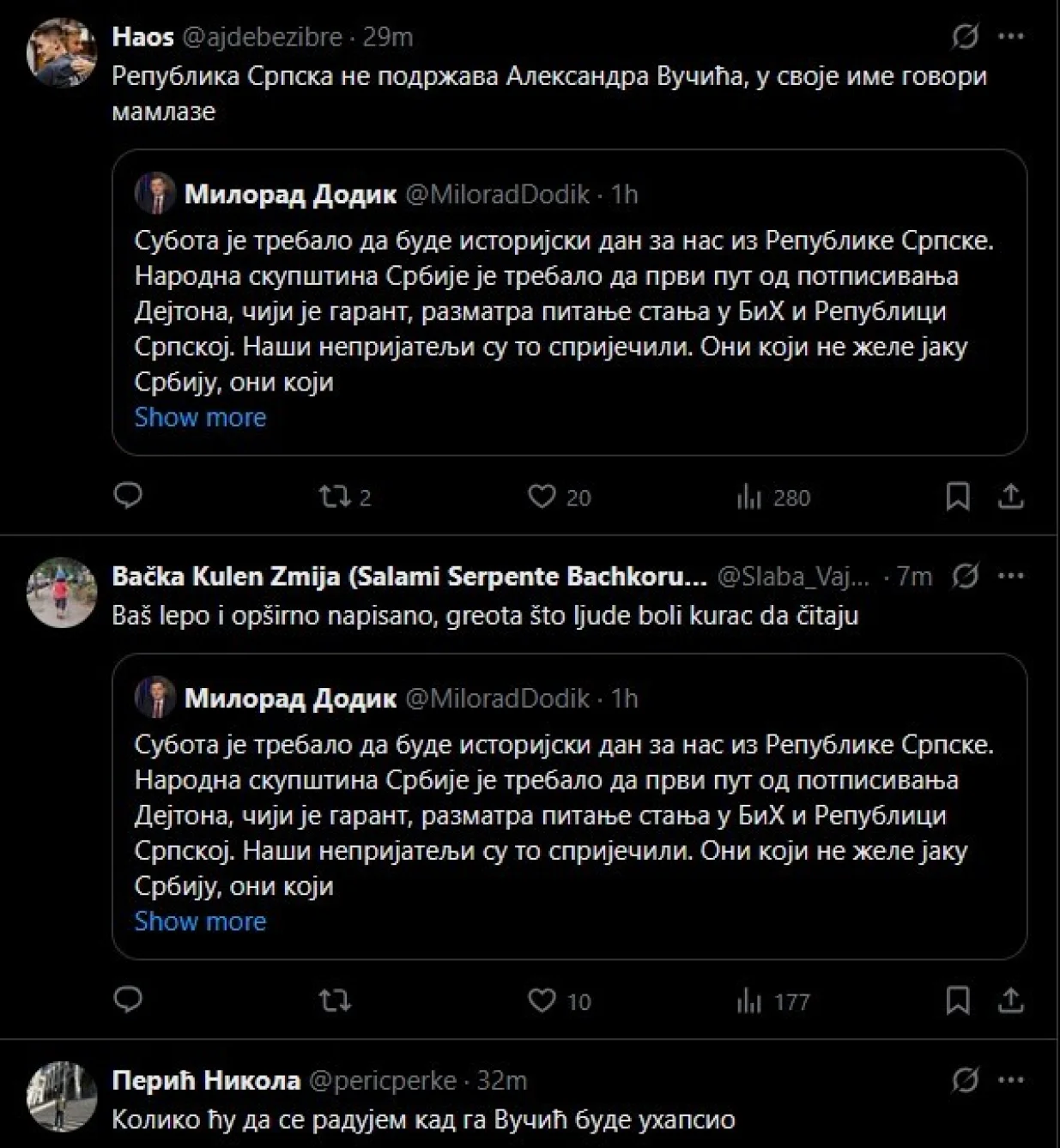The image size is (1060, 1148).
Task: Retweet Haos's post with 2 reposts
Action: coord(334,496)
